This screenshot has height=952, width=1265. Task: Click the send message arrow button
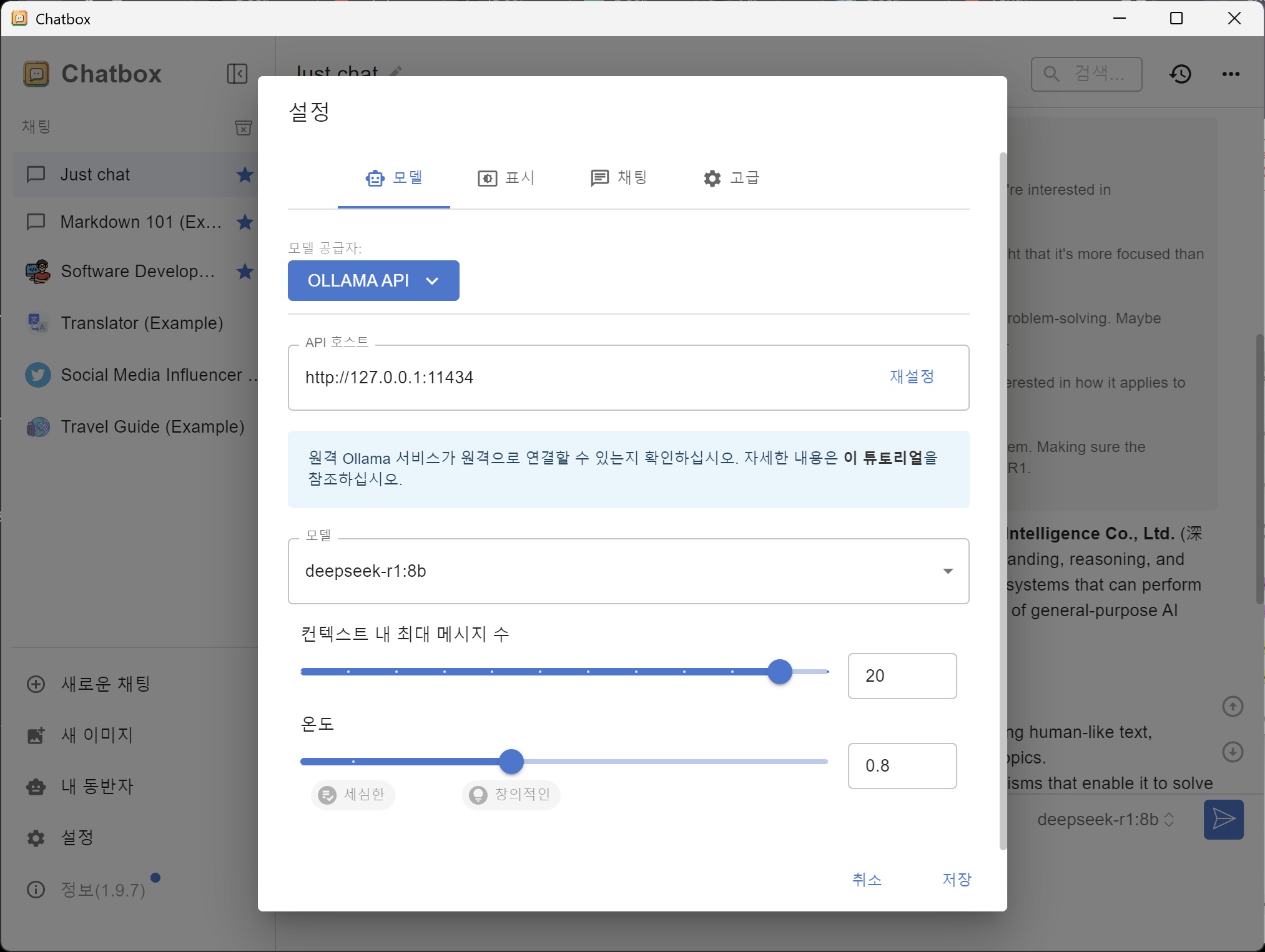[1223, 819]
